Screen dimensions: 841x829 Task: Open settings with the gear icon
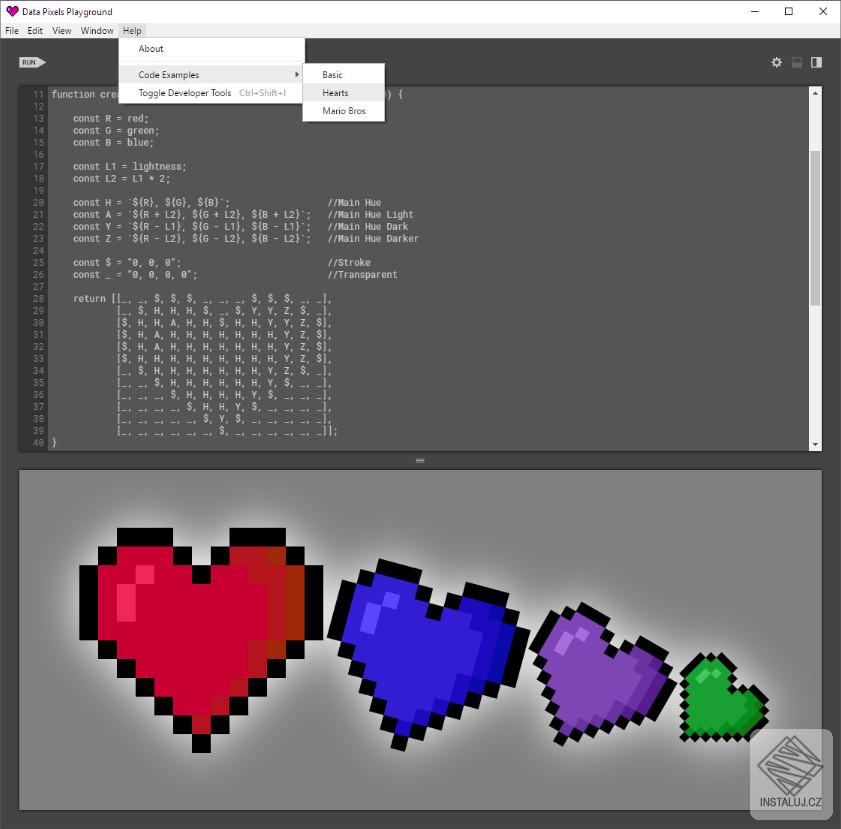tap(776, 63)
